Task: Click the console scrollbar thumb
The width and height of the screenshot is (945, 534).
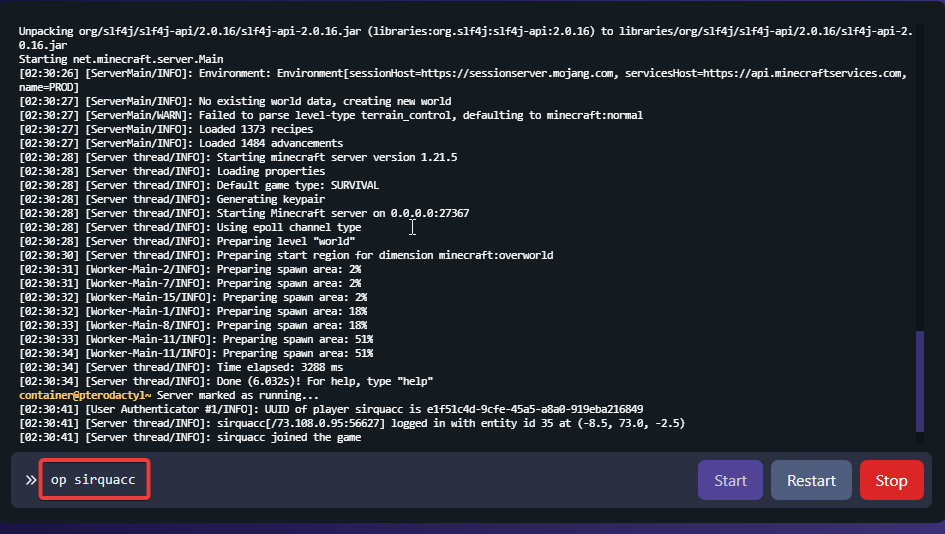Action: point(920,381)
